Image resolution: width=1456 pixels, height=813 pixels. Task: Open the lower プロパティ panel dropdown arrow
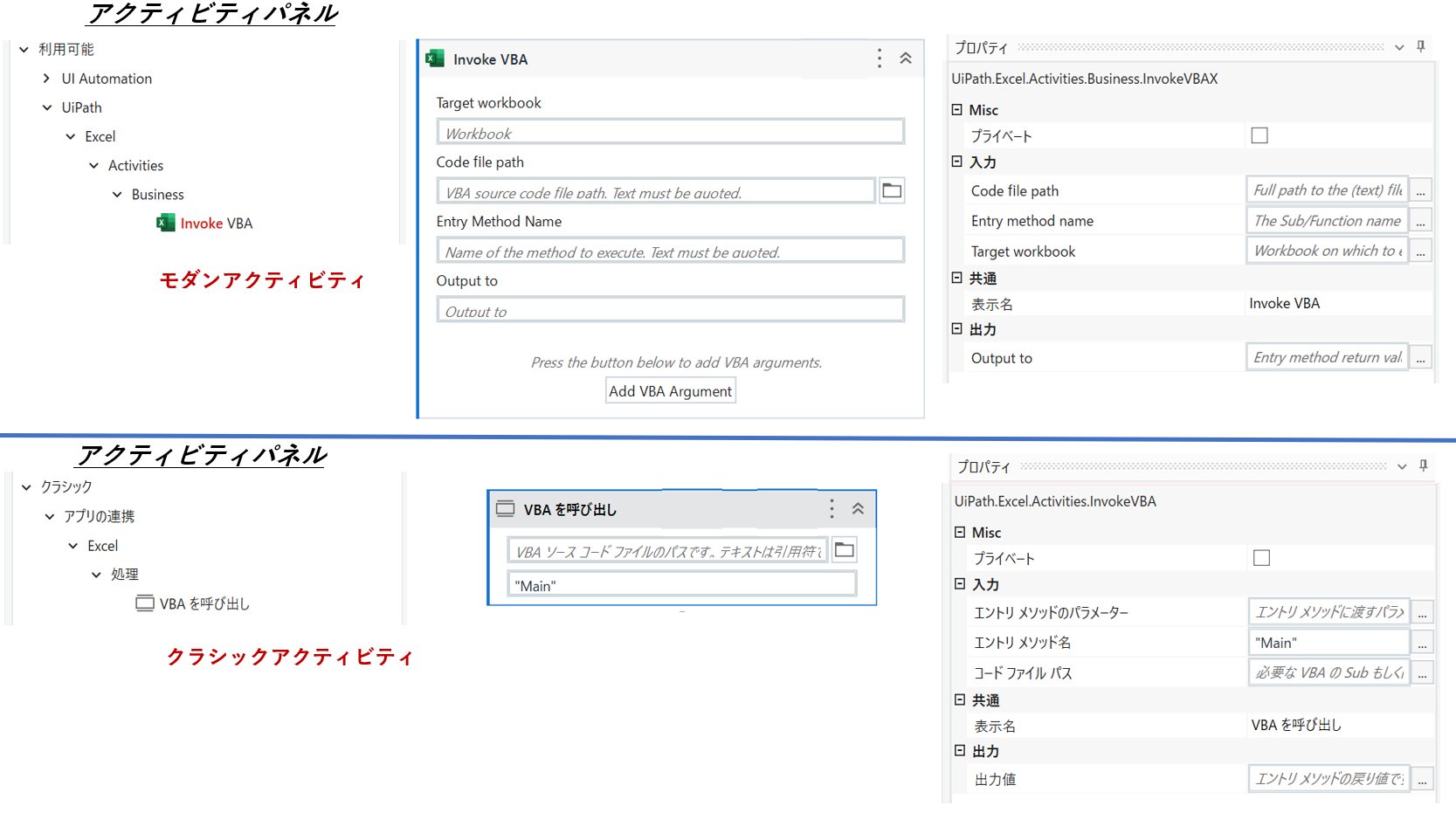pos(1402,466)
